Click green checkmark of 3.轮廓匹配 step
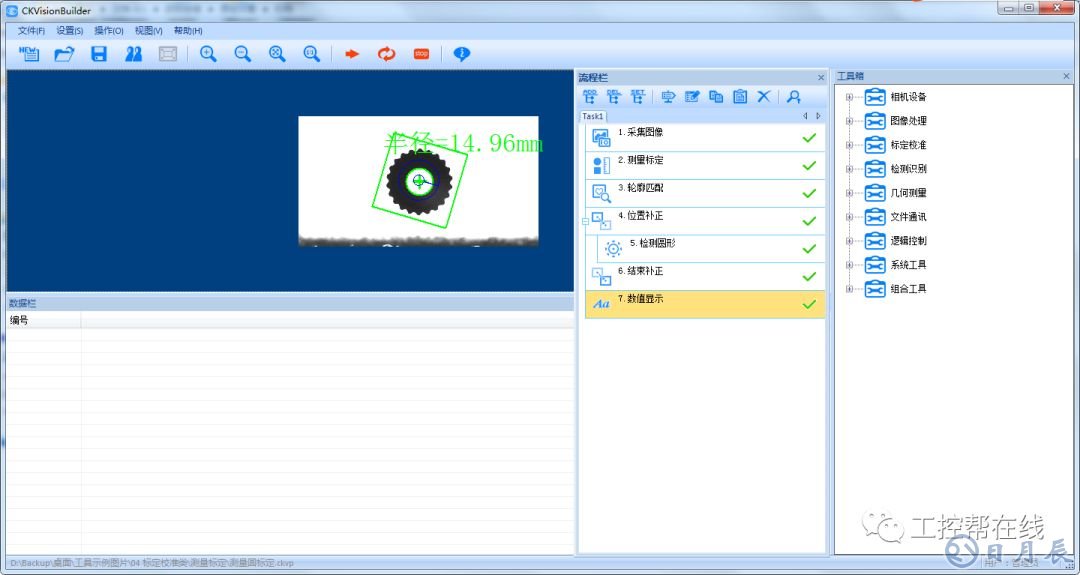 pos(809,193)
